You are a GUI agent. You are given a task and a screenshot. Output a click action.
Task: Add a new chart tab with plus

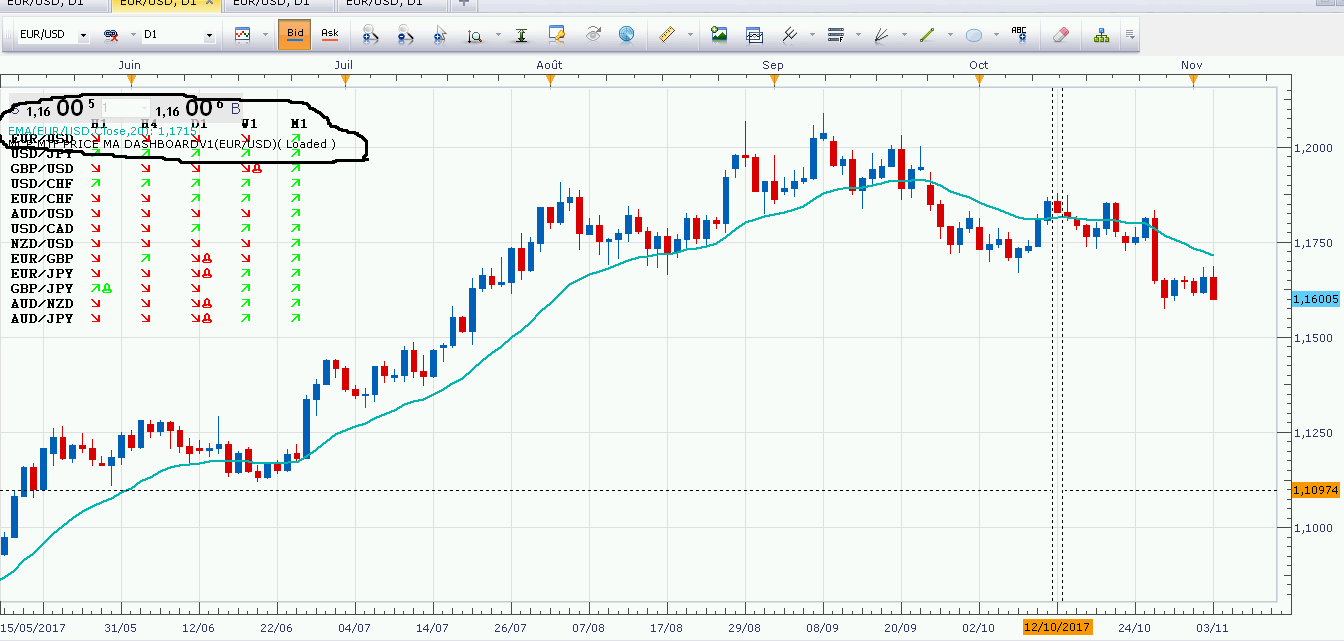point(463,3)
